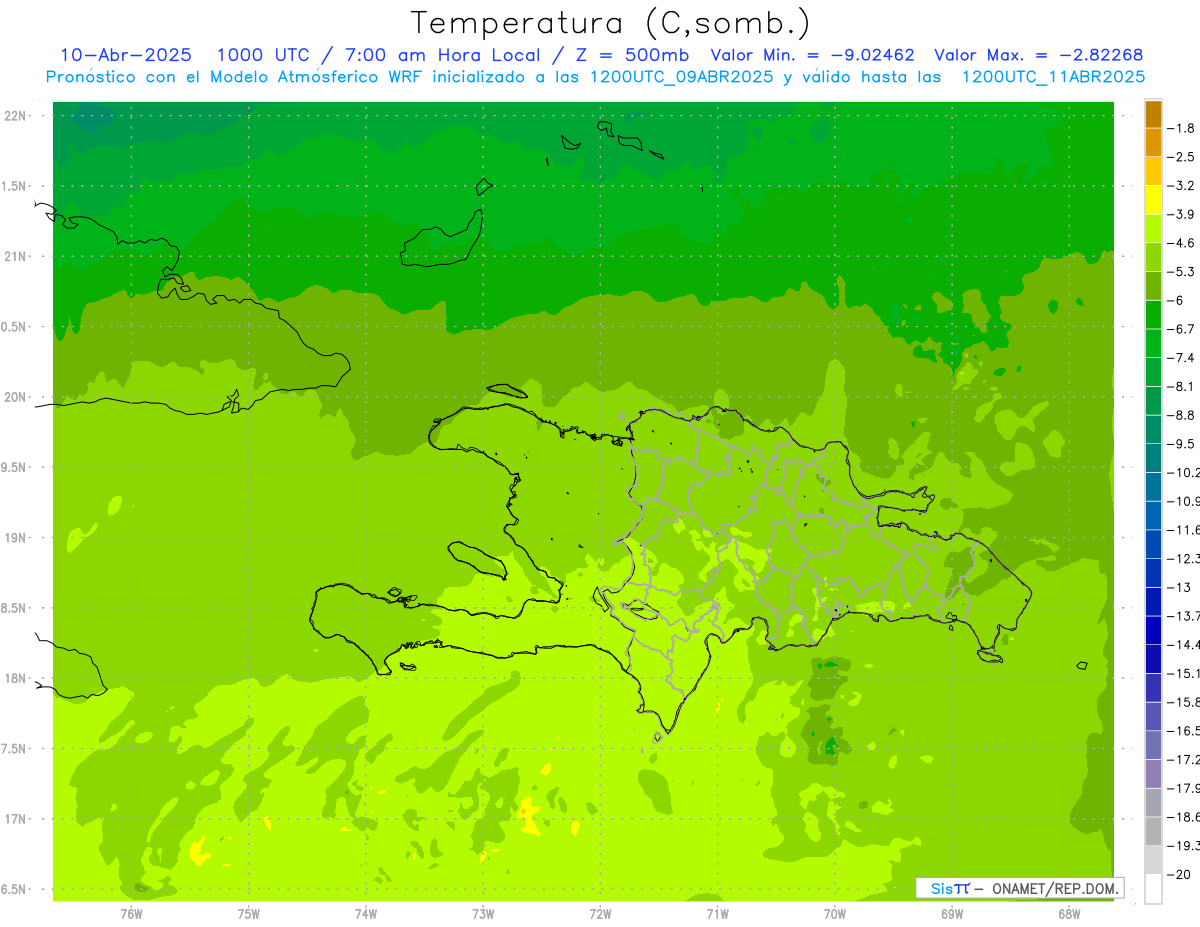Click the '74W' longitude axis label
The width and height of the screenshot is (1200, 927).
[366, 914]
